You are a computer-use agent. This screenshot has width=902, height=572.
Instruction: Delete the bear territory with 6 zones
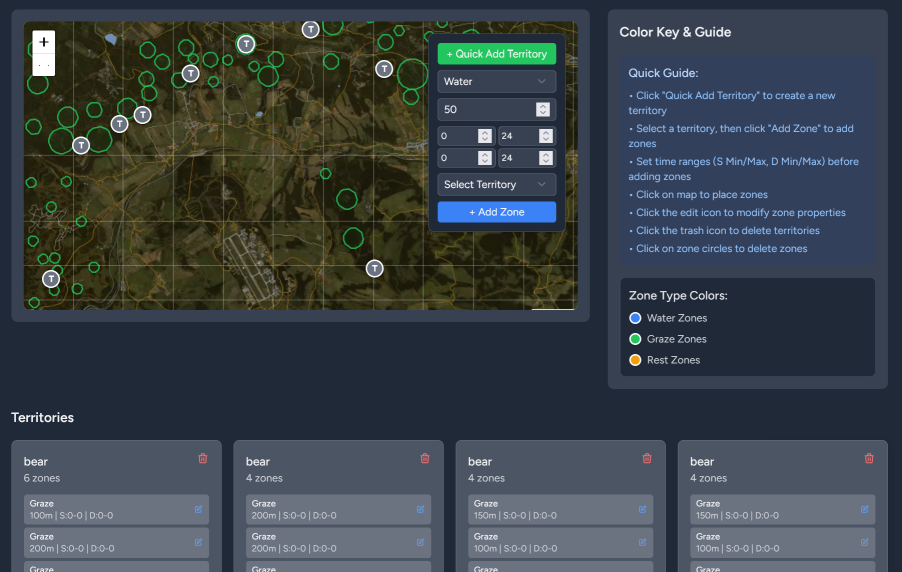[x=203, y=459]
